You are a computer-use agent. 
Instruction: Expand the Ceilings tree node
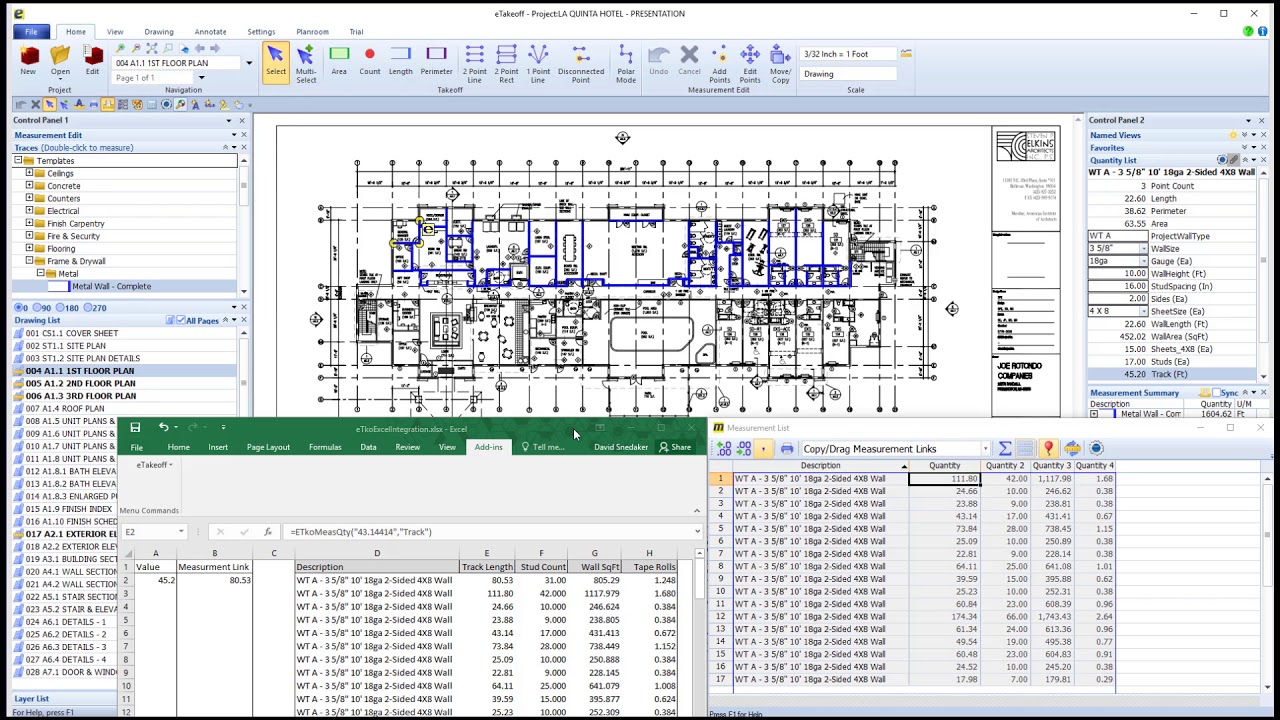(29, 173)
